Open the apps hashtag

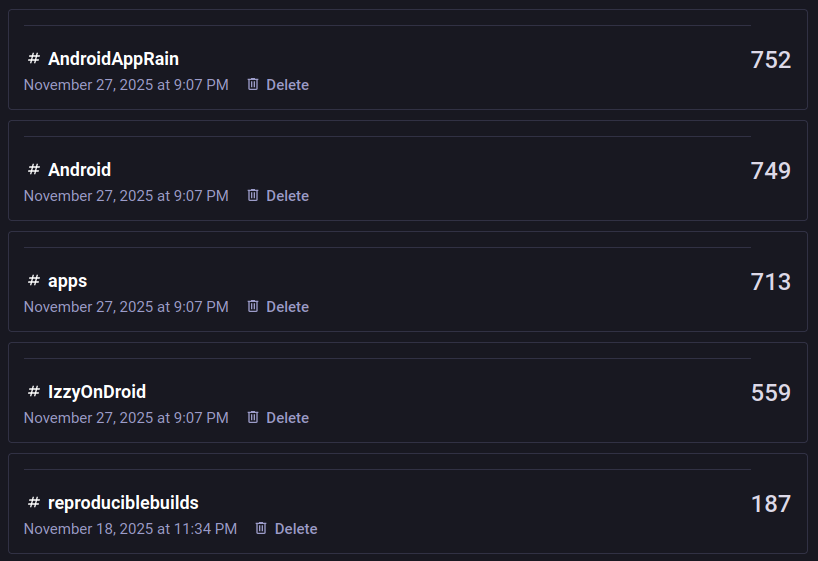pos(67,281)
